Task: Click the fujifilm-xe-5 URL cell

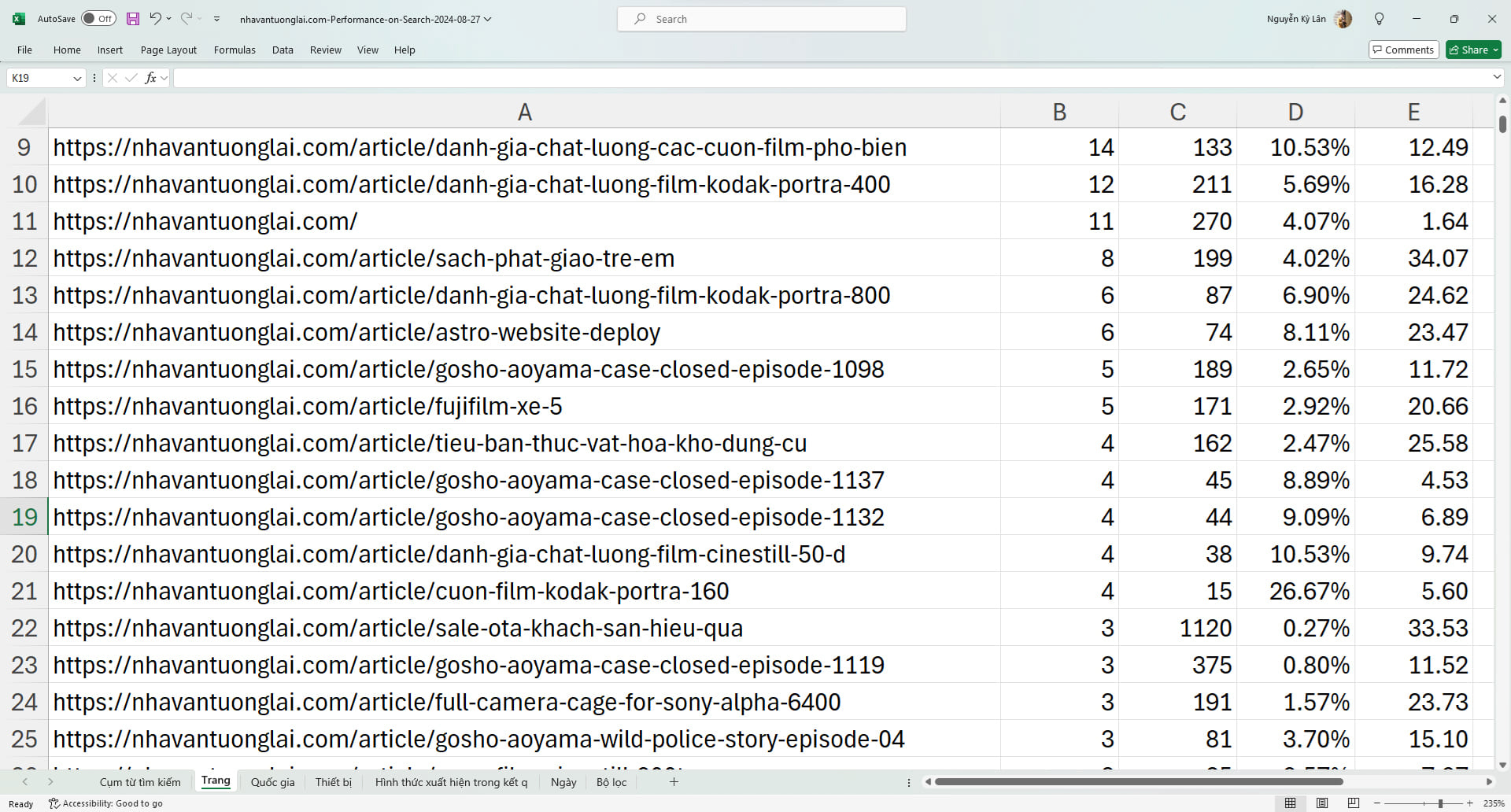Action: (x=524, y=406)
